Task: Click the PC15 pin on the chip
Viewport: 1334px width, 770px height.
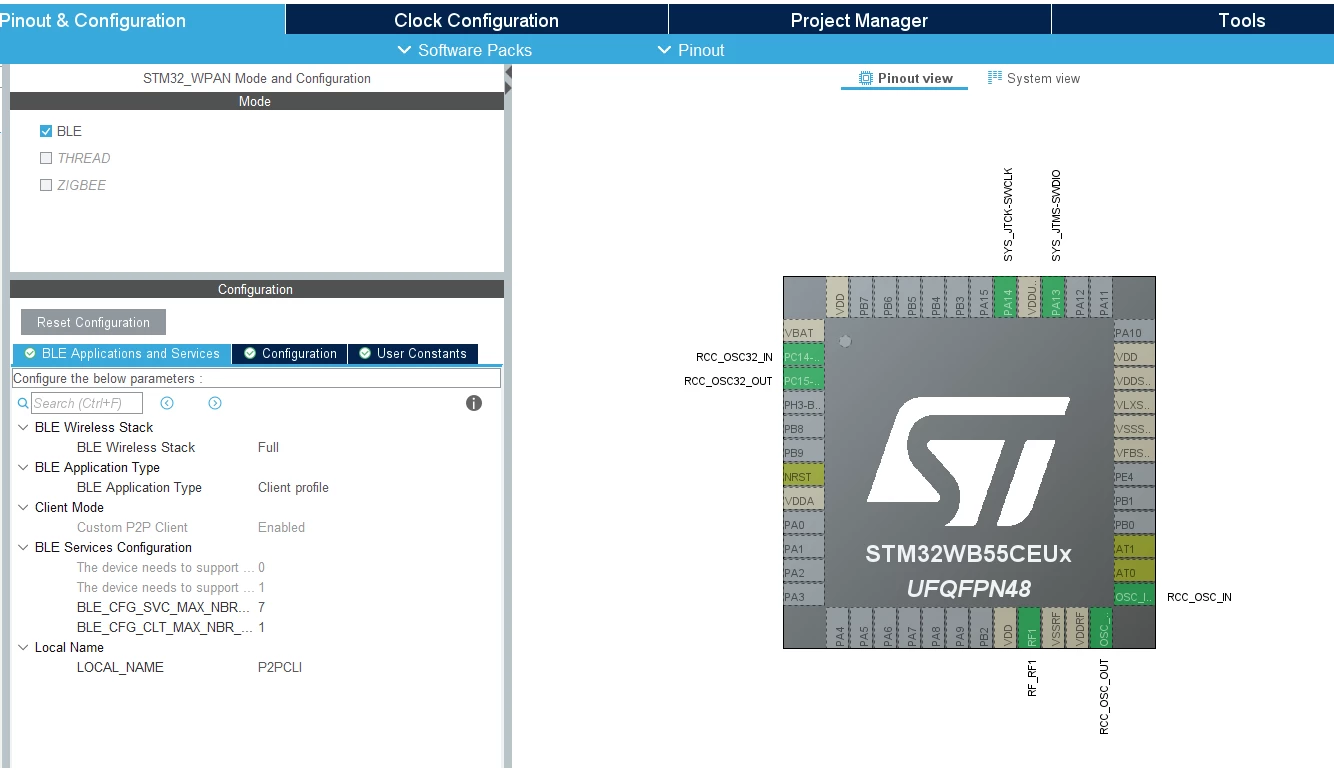Action: (x=804, y=381)
